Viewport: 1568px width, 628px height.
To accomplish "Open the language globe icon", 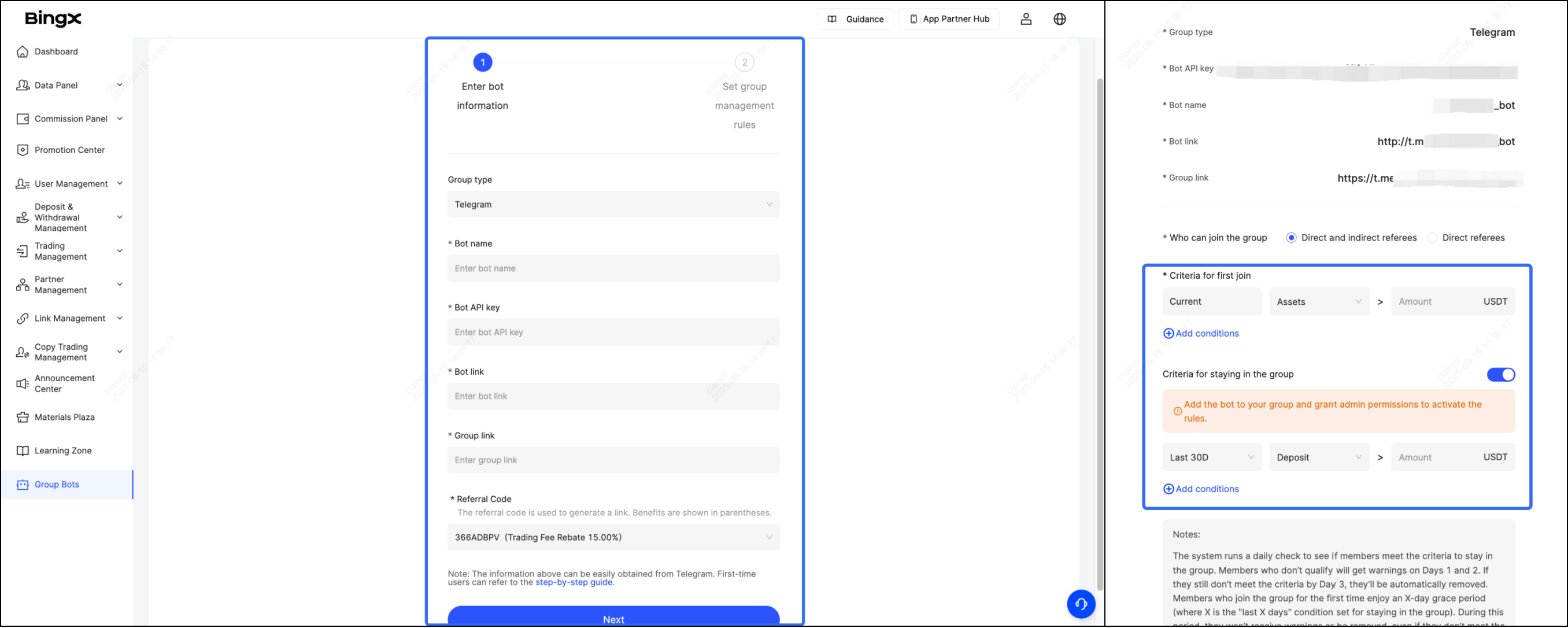I will (x=1059, y=19).
